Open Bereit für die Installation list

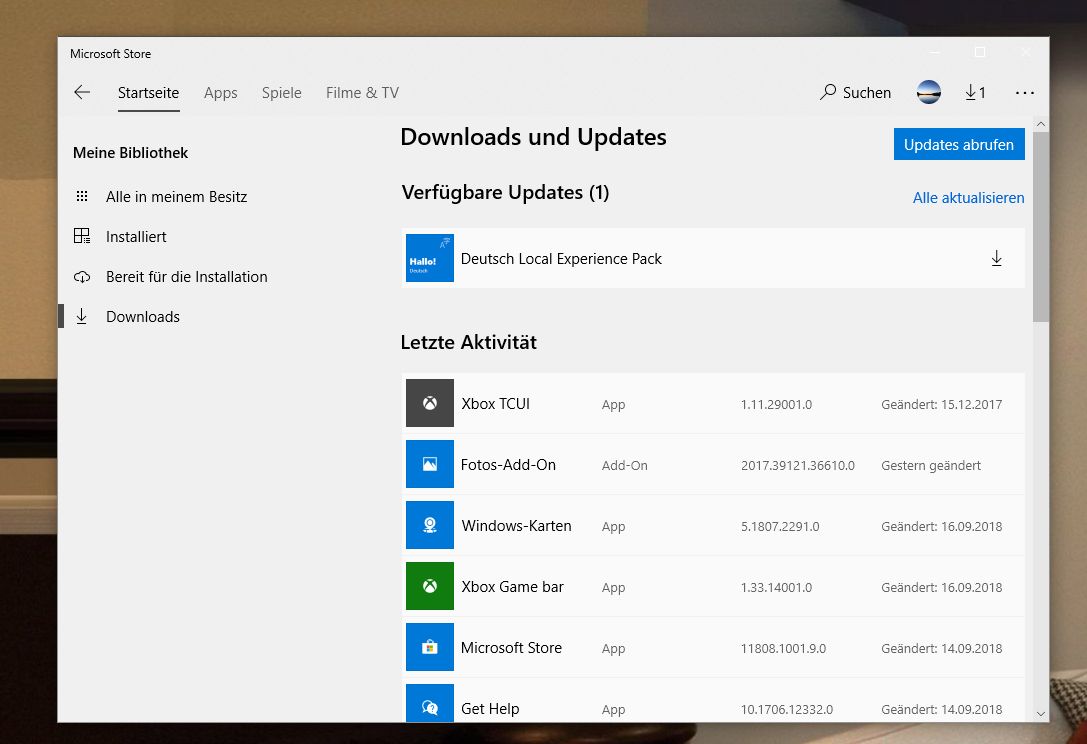(186, 277)
